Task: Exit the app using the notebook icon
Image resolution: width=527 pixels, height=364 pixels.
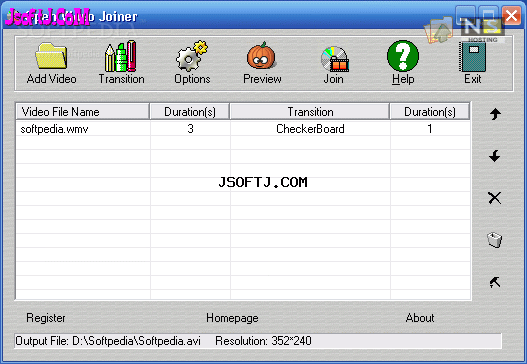Action: click(x=473, y=56)
